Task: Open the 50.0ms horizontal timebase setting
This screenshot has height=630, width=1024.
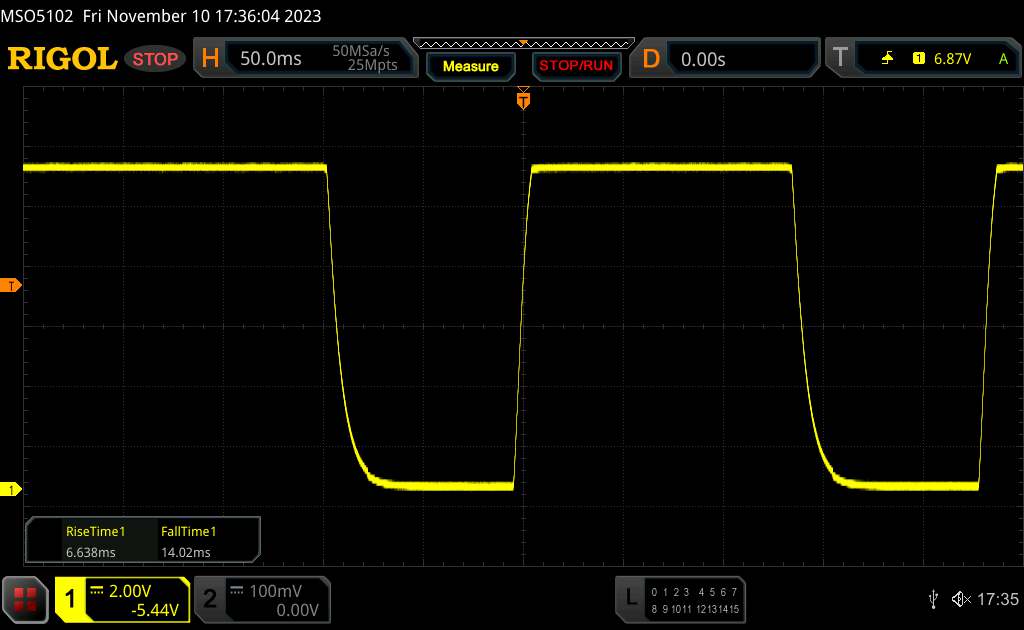Action: 271,59
